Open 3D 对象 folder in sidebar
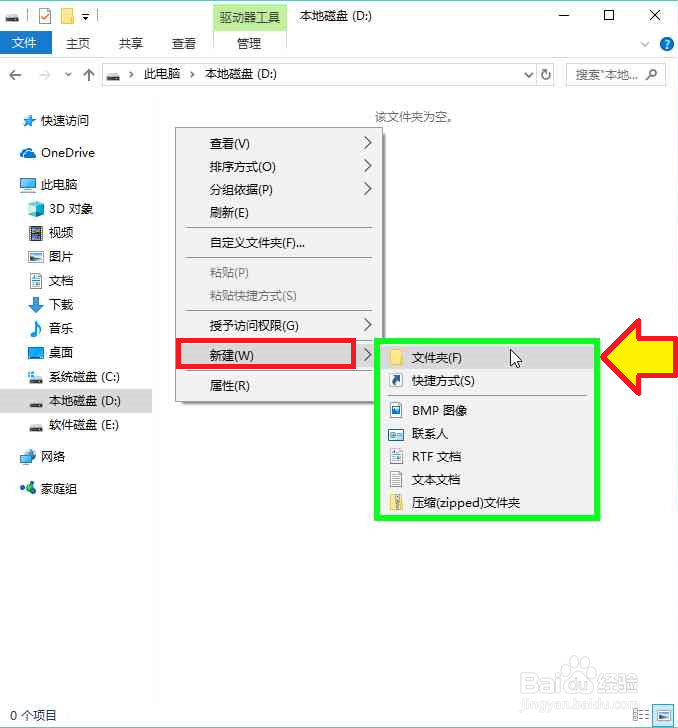Image resolution: width=678 pixels, height=728 pixels. coord(71,209)
